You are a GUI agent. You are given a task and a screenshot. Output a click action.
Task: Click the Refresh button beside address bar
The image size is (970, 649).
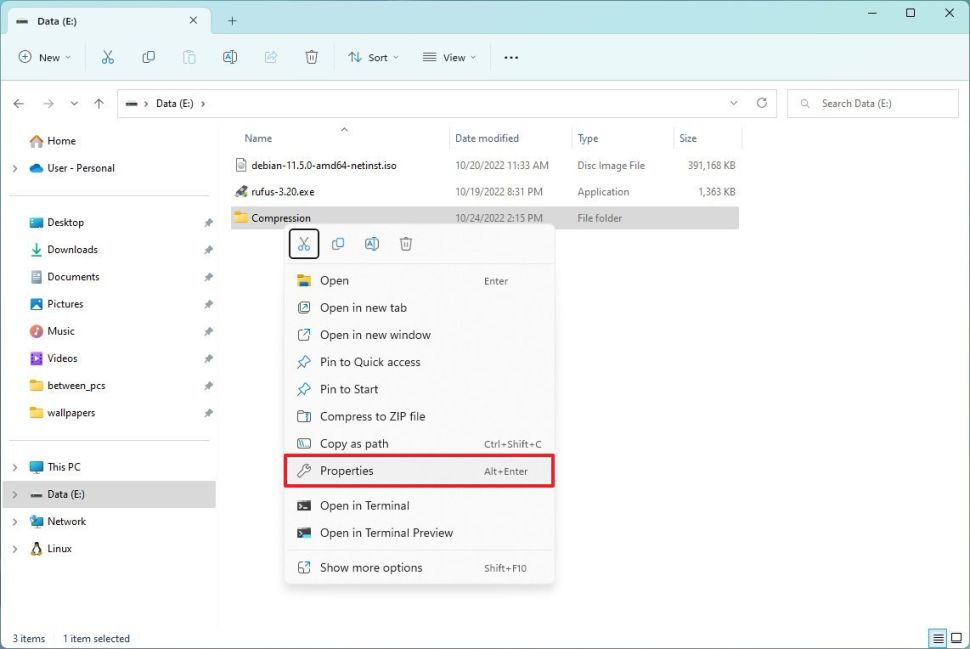point(762,103)
